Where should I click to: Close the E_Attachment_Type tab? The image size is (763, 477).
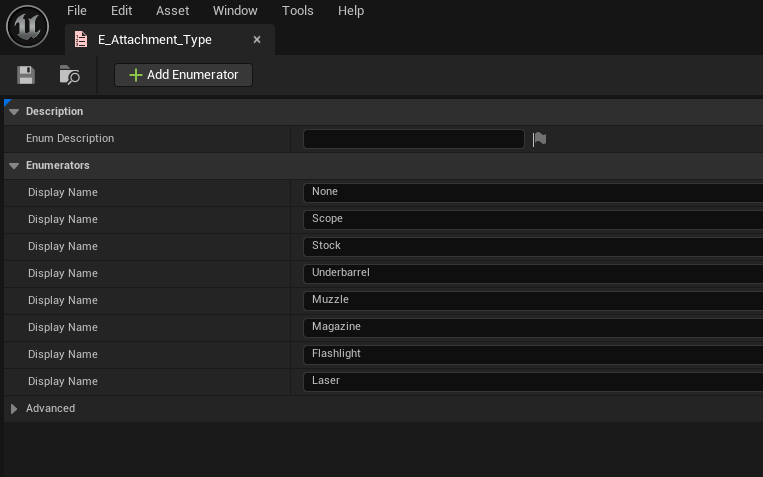tap(257, 40)
